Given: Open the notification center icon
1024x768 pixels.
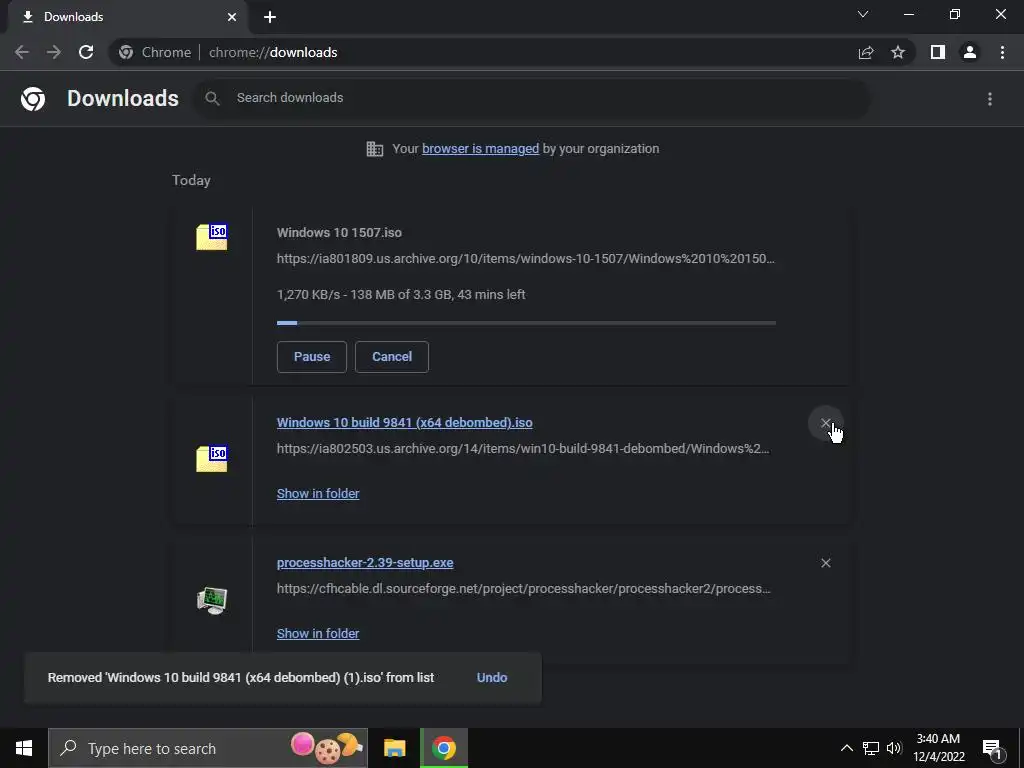Looking at the screenshot, I should [x=992, y=748].
